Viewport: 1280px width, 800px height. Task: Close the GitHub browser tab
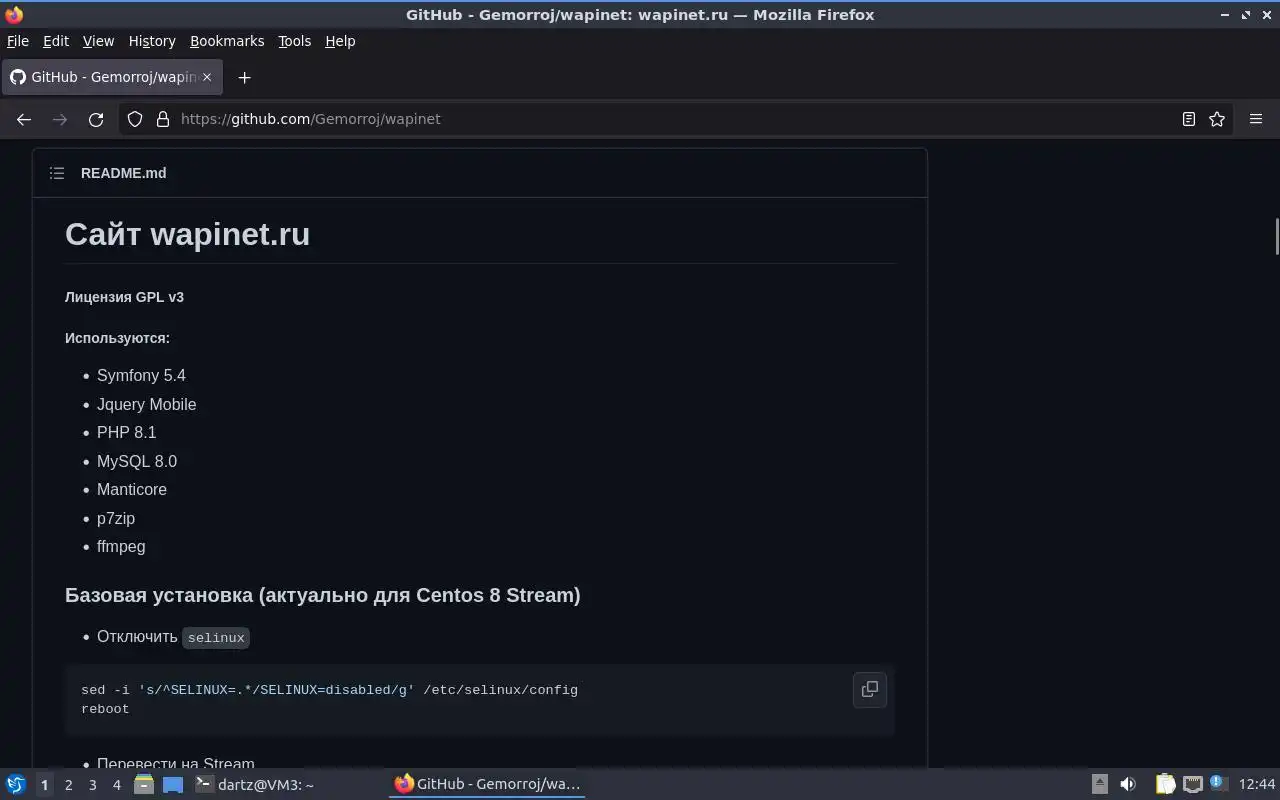tap(207, 77)
